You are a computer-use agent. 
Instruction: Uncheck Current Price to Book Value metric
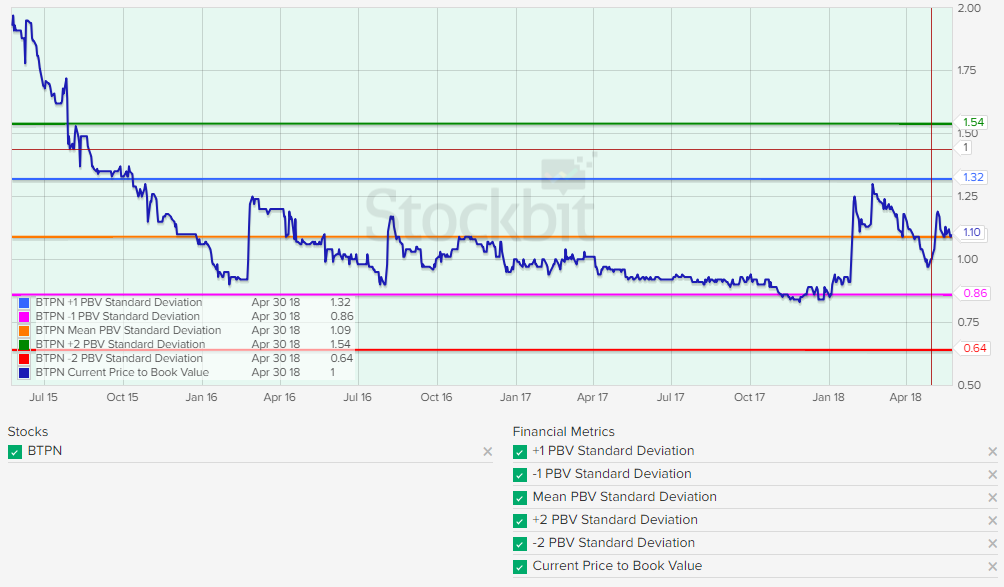(520, 567)
